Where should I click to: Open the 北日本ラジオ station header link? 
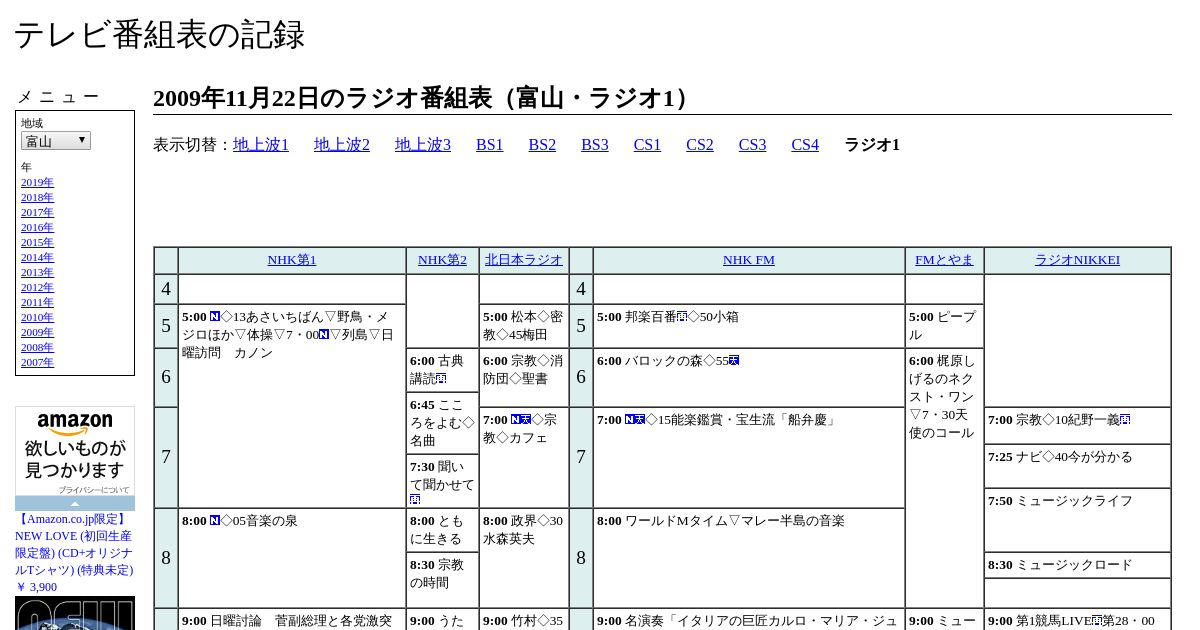pos(524,260)
